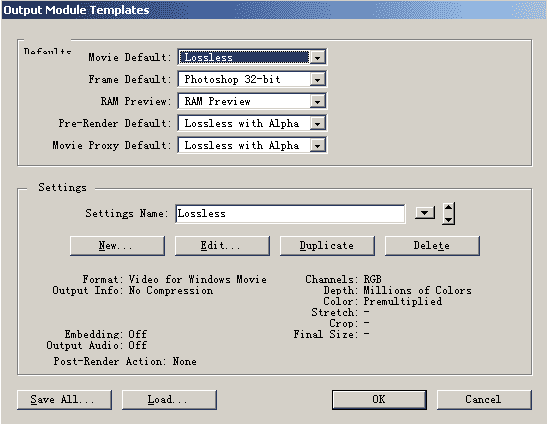Click the 'Movie Default:' label
The height and width of the screenshot is (424, 547).
[130, 57]
